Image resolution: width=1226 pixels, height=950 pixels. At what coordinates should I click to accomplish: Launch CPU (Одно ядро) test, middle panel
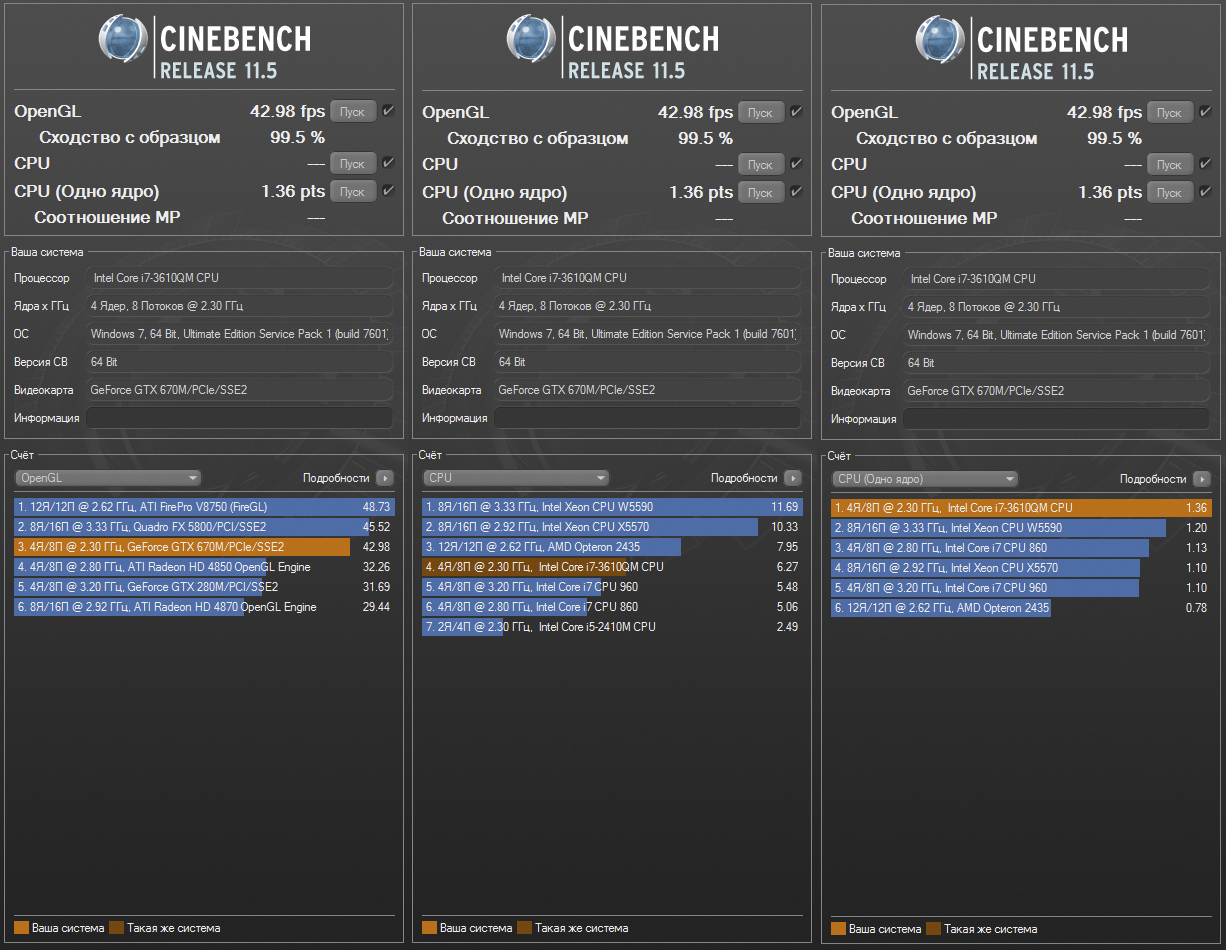click(761, 192)
